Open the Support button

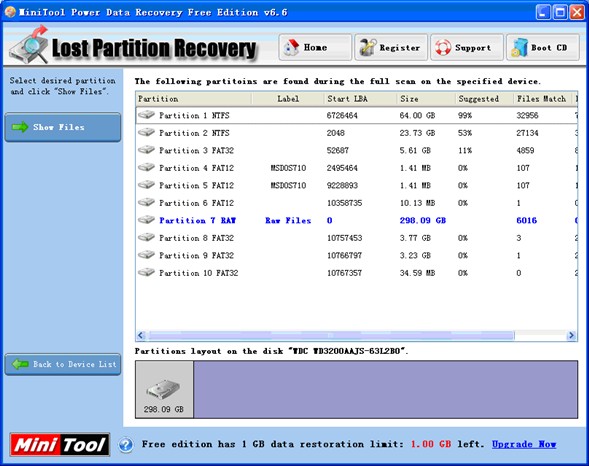tap(467, 47)
